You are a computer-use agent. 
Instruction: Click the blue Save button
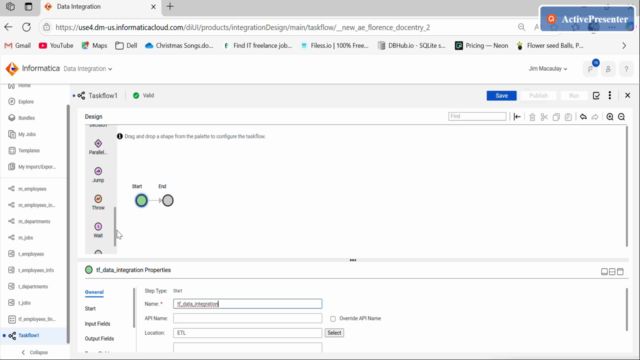tap(502, 96)
